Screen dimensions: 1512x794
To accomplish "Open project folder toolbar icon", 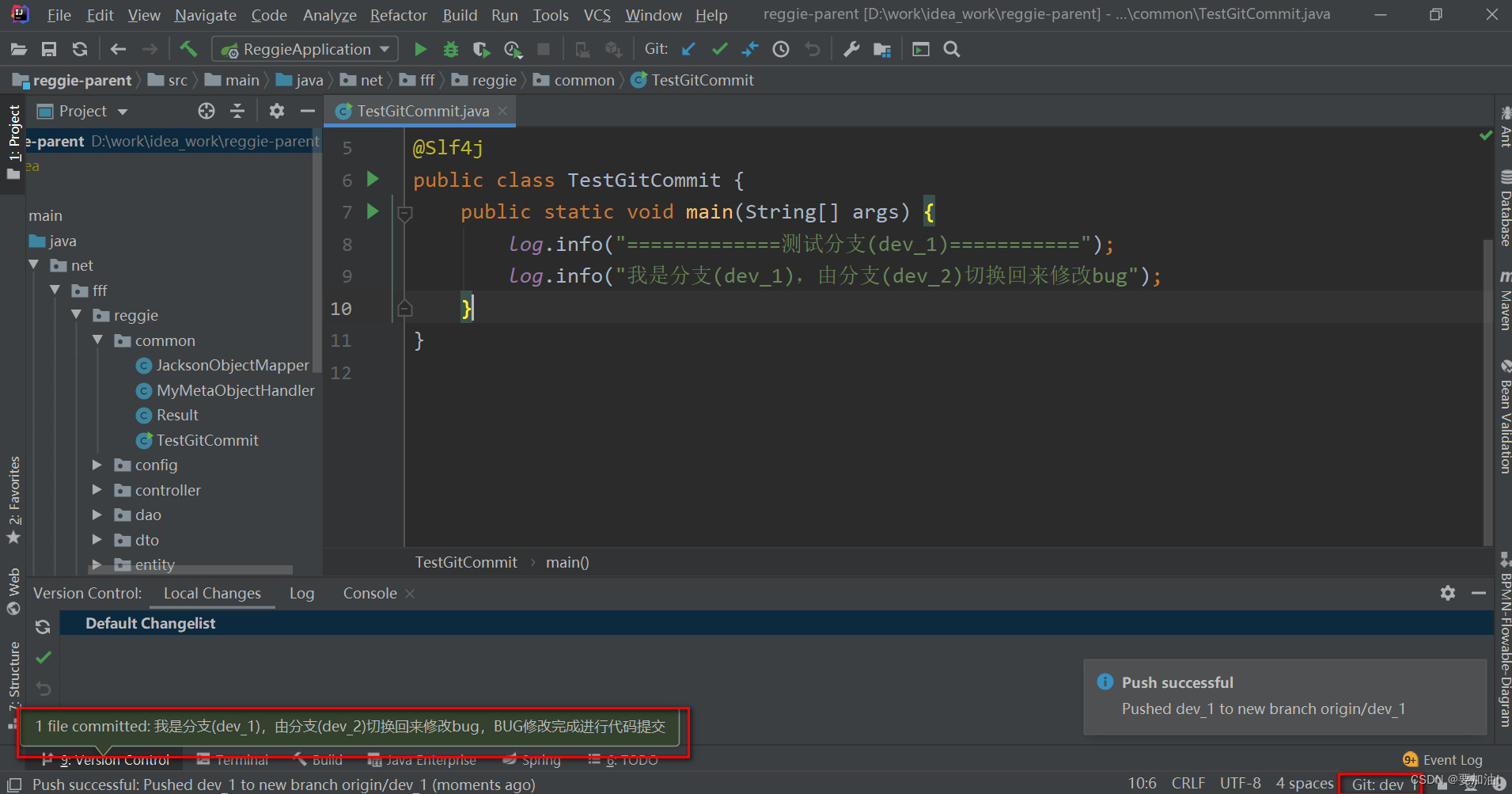I will pyautogui.click(x=19, y=49).
